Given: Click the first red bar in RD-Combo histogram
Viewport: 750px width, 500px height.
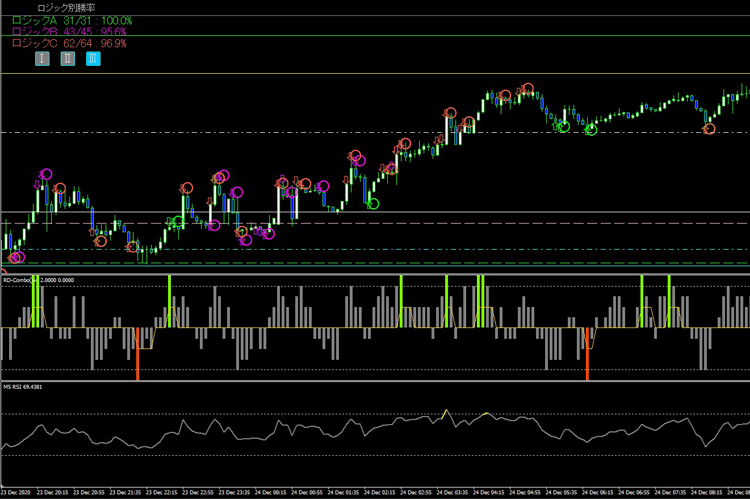Looking at the screenshot, I should (x=137, y=353).
